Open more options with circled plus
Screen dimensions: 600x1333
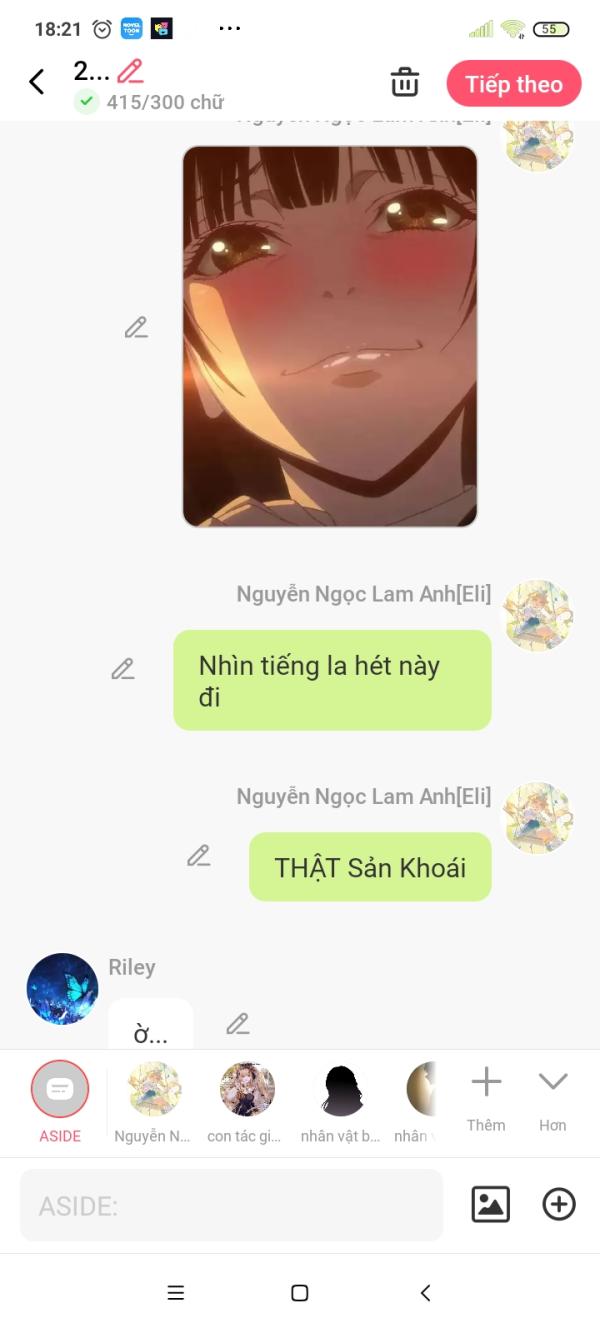tap(559, 1204)
